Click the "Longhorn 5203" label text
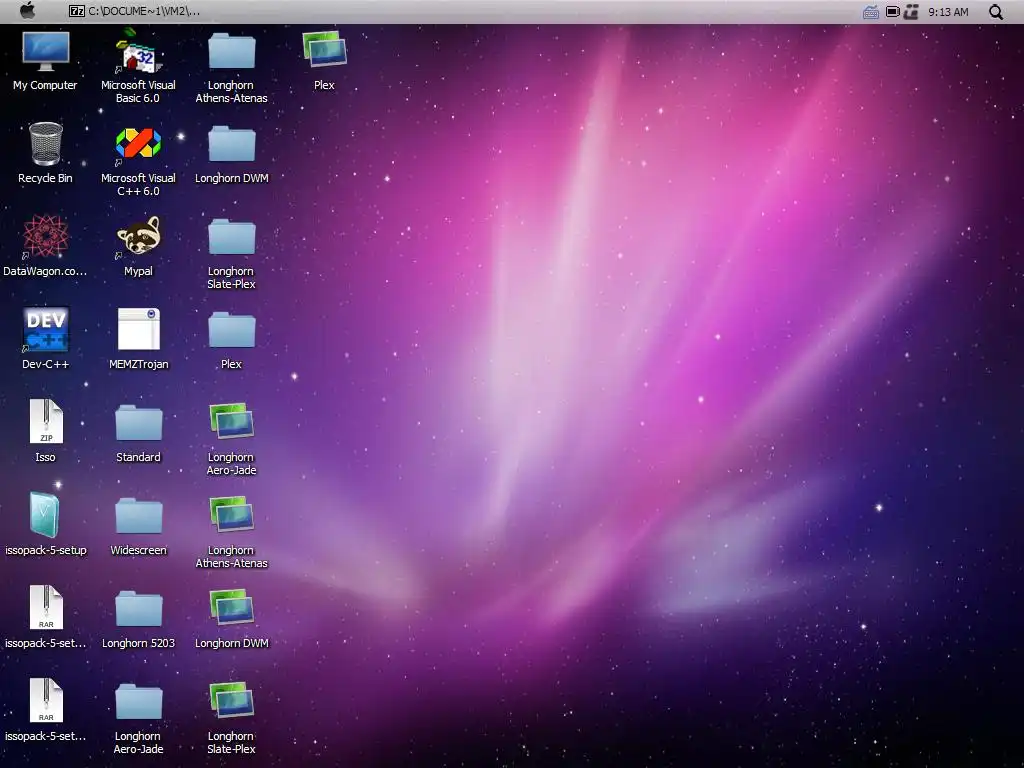 tap(138, 643)
